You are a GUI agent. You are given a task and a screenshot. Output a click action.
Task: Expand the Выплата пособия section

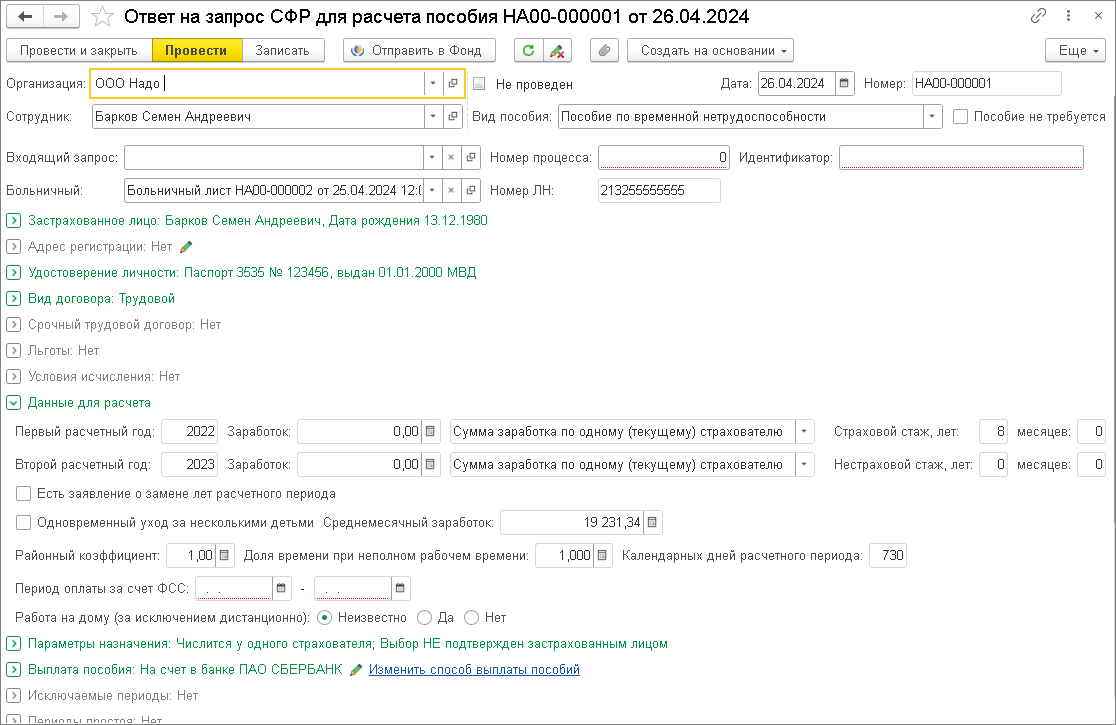[14, 670]
